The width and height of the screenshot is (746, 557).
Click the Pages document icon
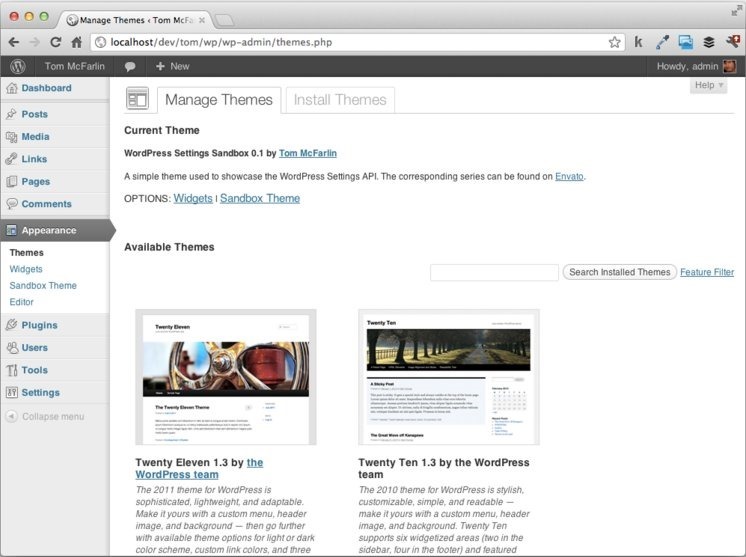(11, 181)
